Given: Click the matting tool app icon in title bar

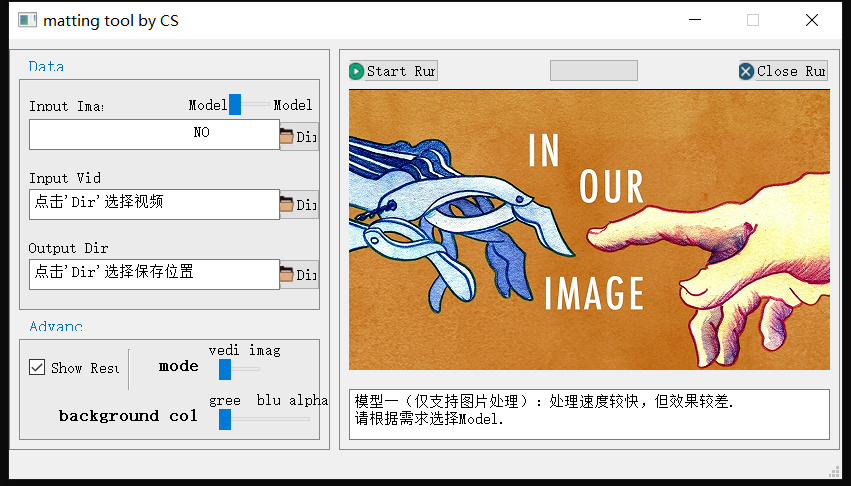Looking at the screenshot, I should (x=27, y=20).
